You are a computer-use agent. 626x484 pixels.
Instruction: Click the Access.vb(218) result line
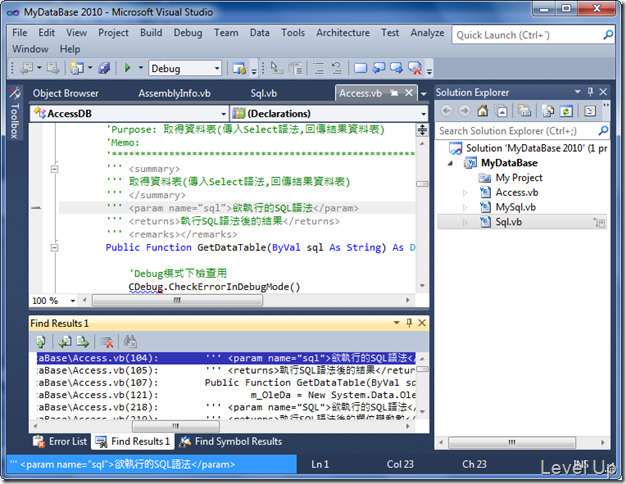point(226,407)
